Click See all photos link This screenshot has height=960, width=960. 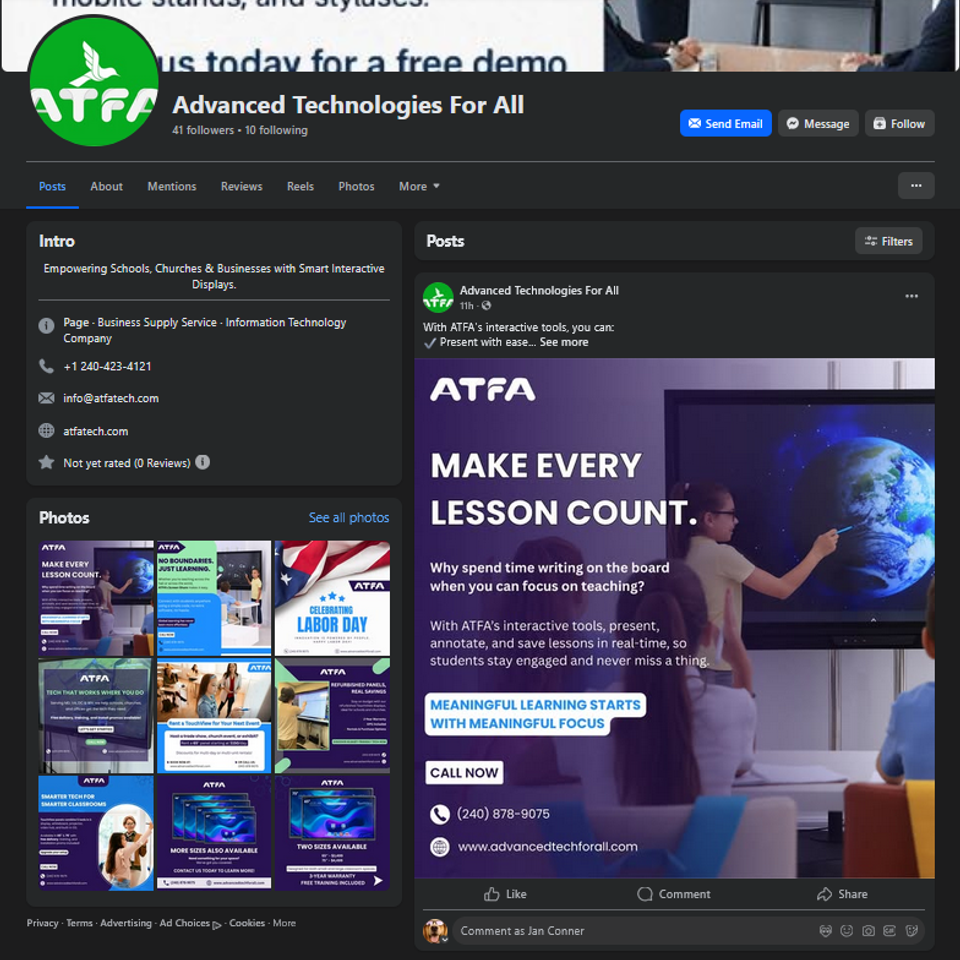(349, 517)
